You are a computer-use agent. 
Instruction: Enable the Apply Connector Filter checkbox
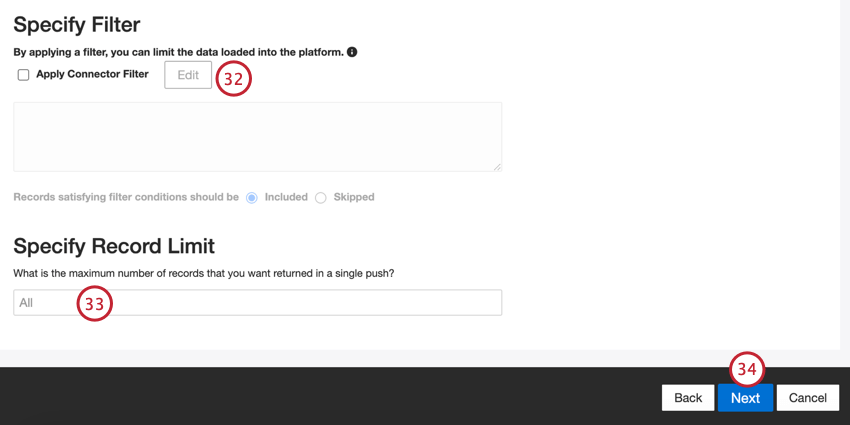[x=23, y=75]
